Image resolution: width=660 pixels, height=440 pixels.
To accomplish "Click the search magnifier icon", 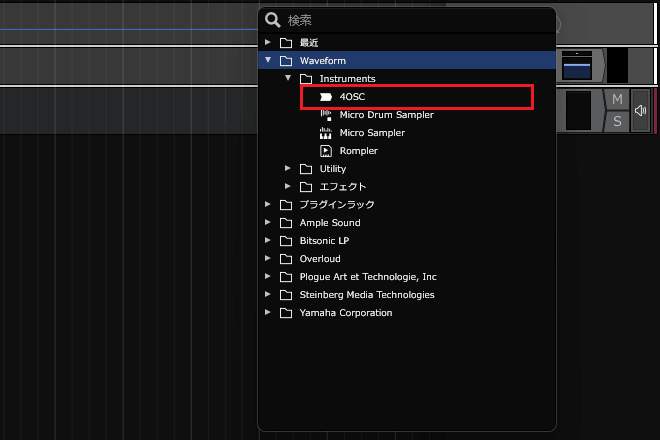I will 272,20.
